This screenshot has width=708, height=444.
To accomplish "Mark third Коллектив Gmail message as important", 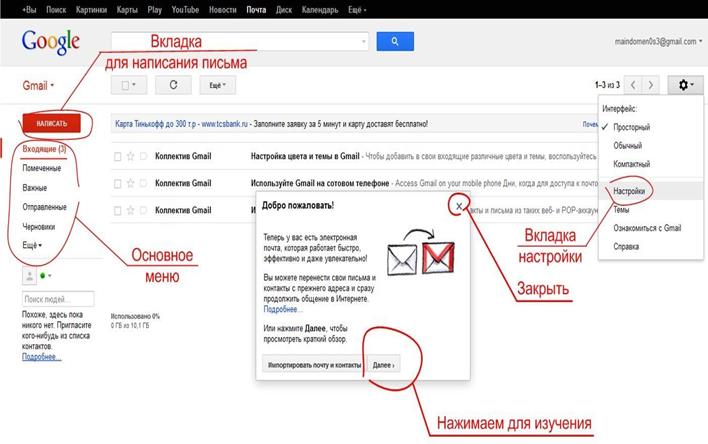I will tap(144, 210).
